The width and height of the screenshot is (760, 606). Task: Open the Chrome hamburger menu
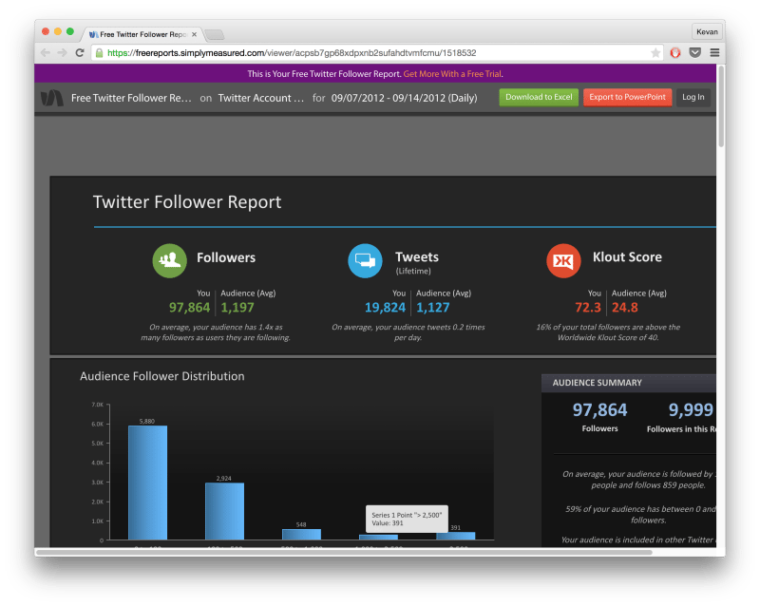pos(714,52)
